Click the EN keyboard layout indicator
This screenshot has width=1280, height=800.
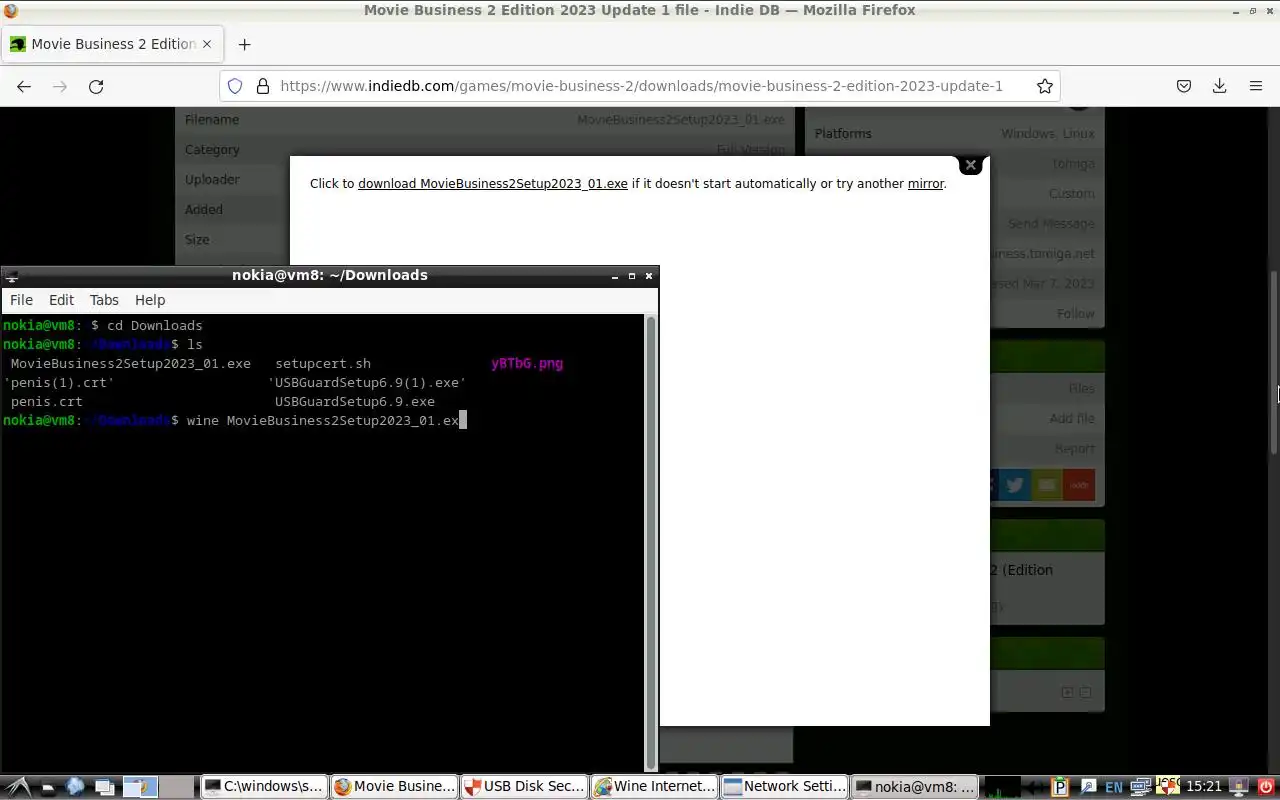(1114, 787)
